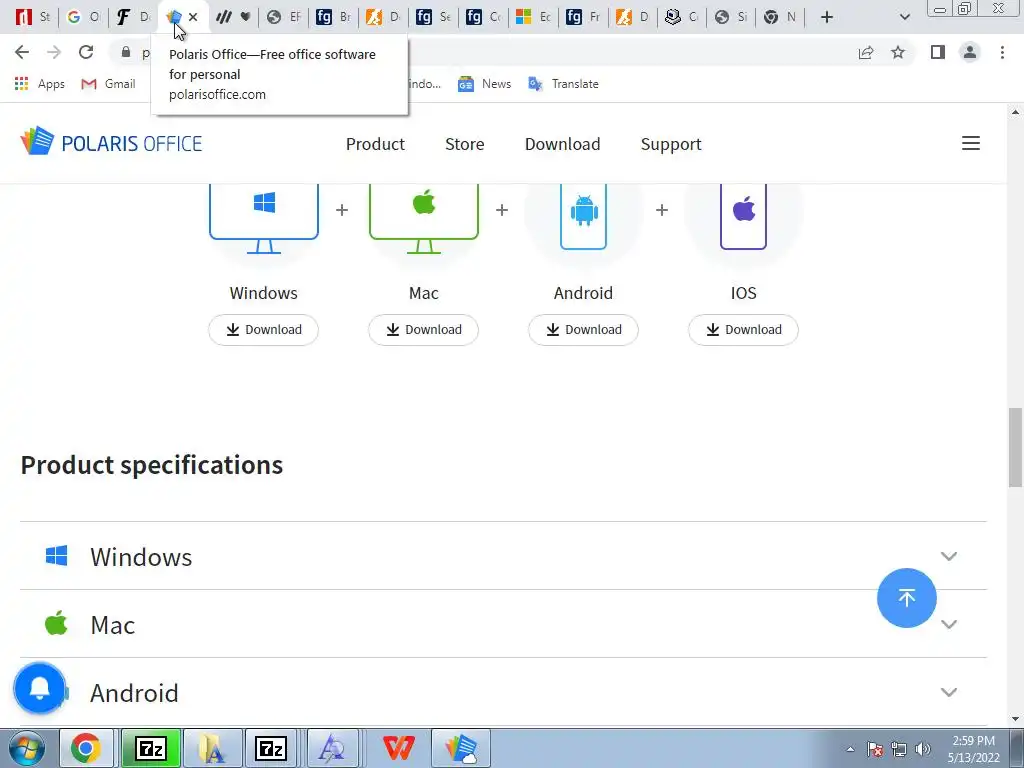Image resolution: width=1024 pixels, height=768 pixels.
Task: Open Chrome's three-dot menu
Action: [x=1002, y=52]
